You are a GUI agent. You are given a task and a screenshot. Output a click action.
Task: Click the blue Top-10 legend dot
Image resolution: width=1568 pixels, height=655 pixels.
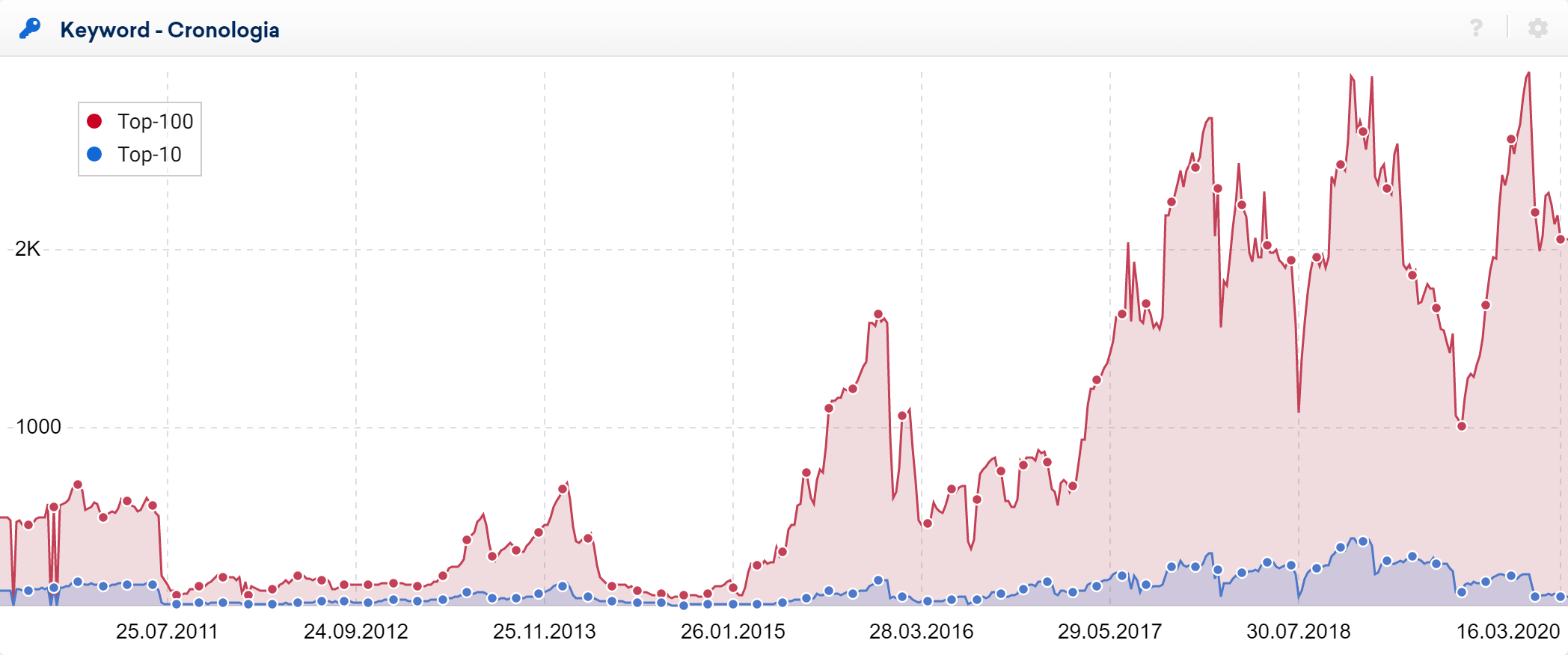[94, 154]
